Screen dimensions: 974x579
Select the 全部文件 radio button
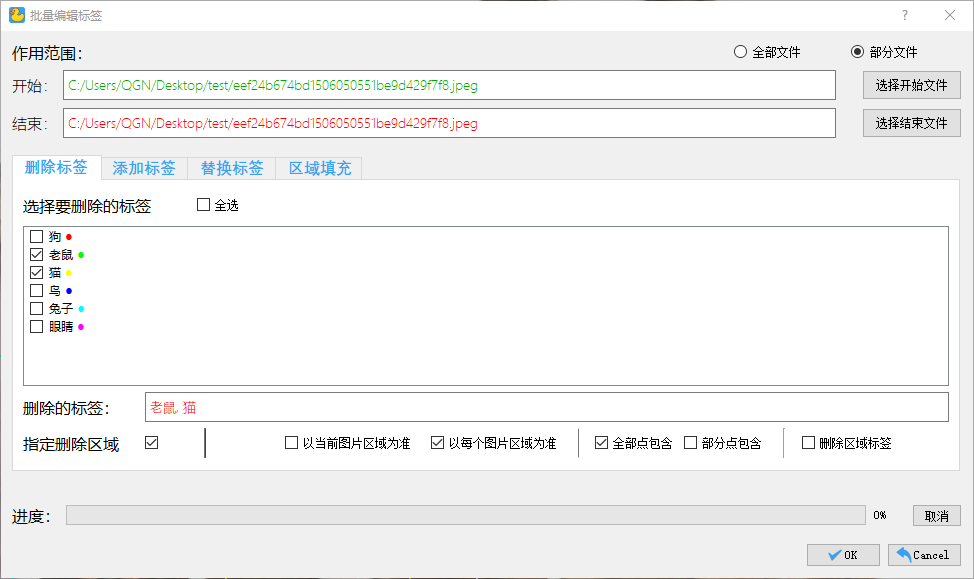point(740,51)
